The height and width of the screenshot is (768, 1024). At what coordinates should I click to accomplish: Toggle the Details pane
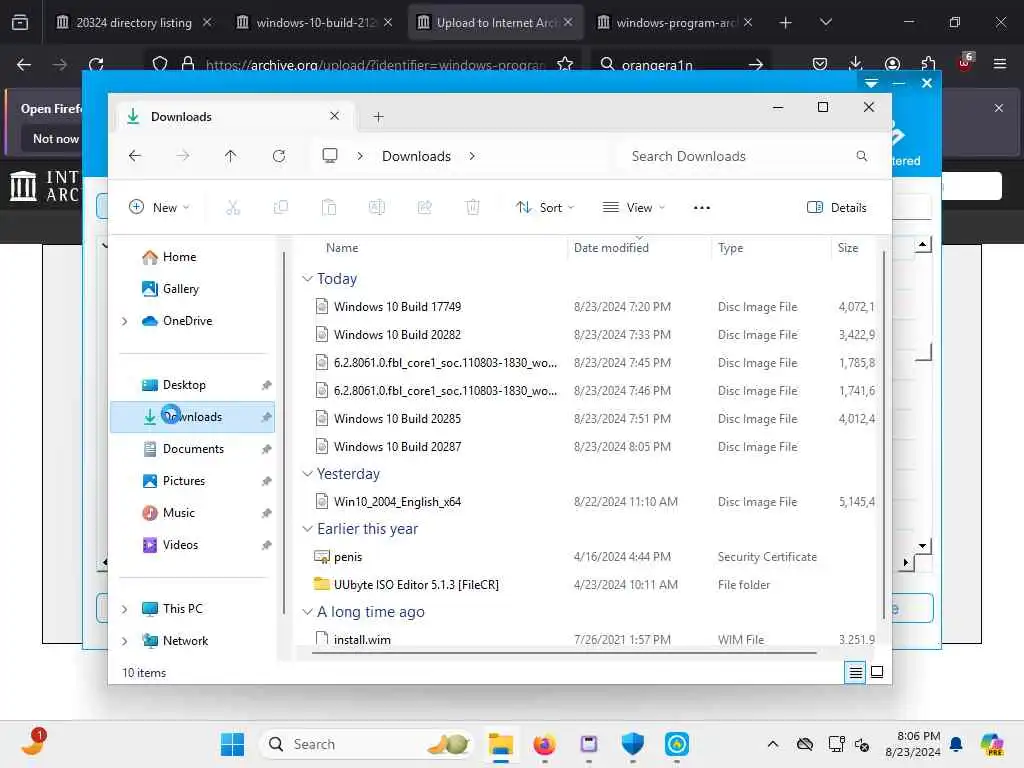(x=837, y=208)
